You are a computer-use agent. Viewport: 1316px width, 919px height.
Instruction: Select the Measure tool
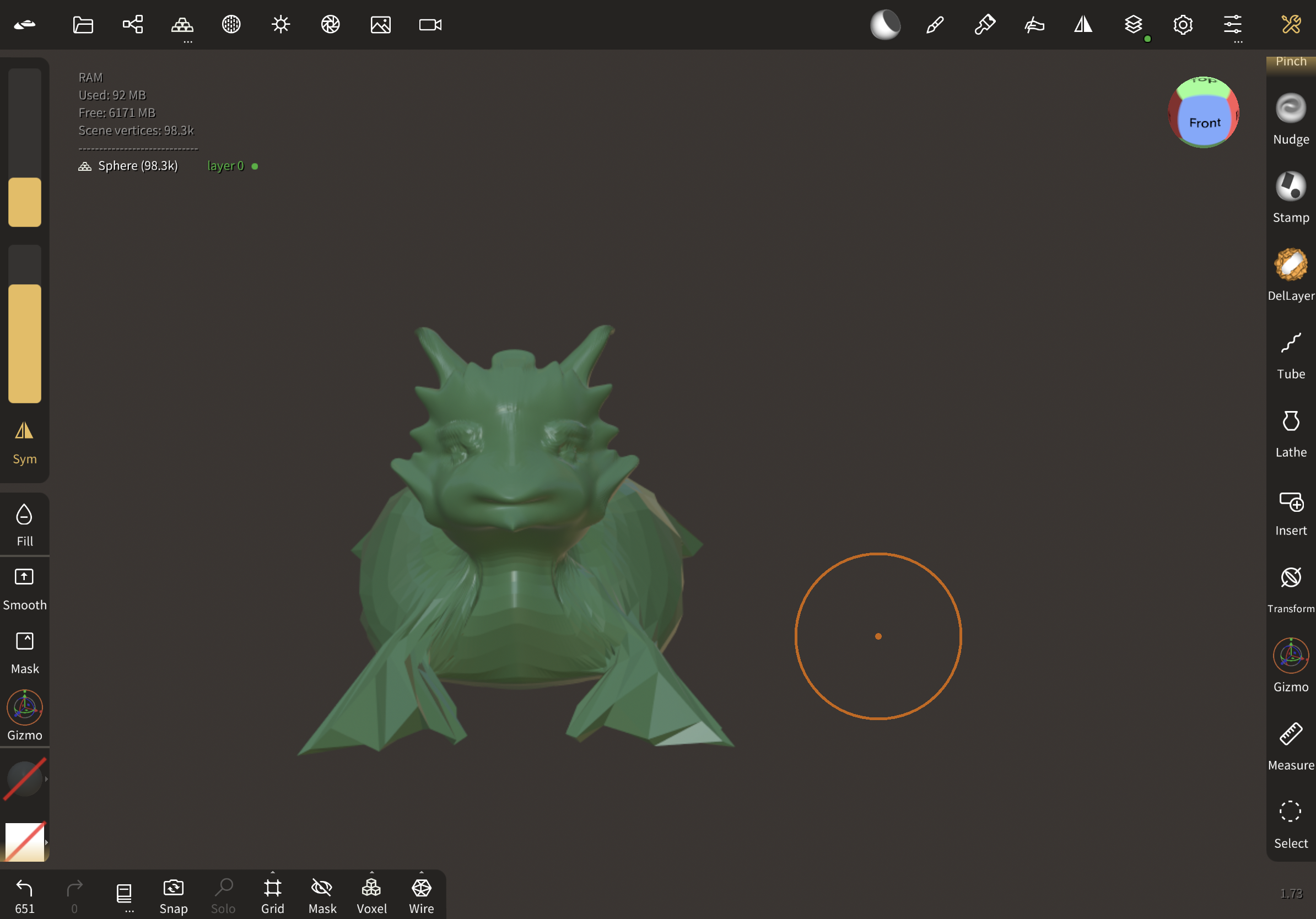tap(1291, 745)
